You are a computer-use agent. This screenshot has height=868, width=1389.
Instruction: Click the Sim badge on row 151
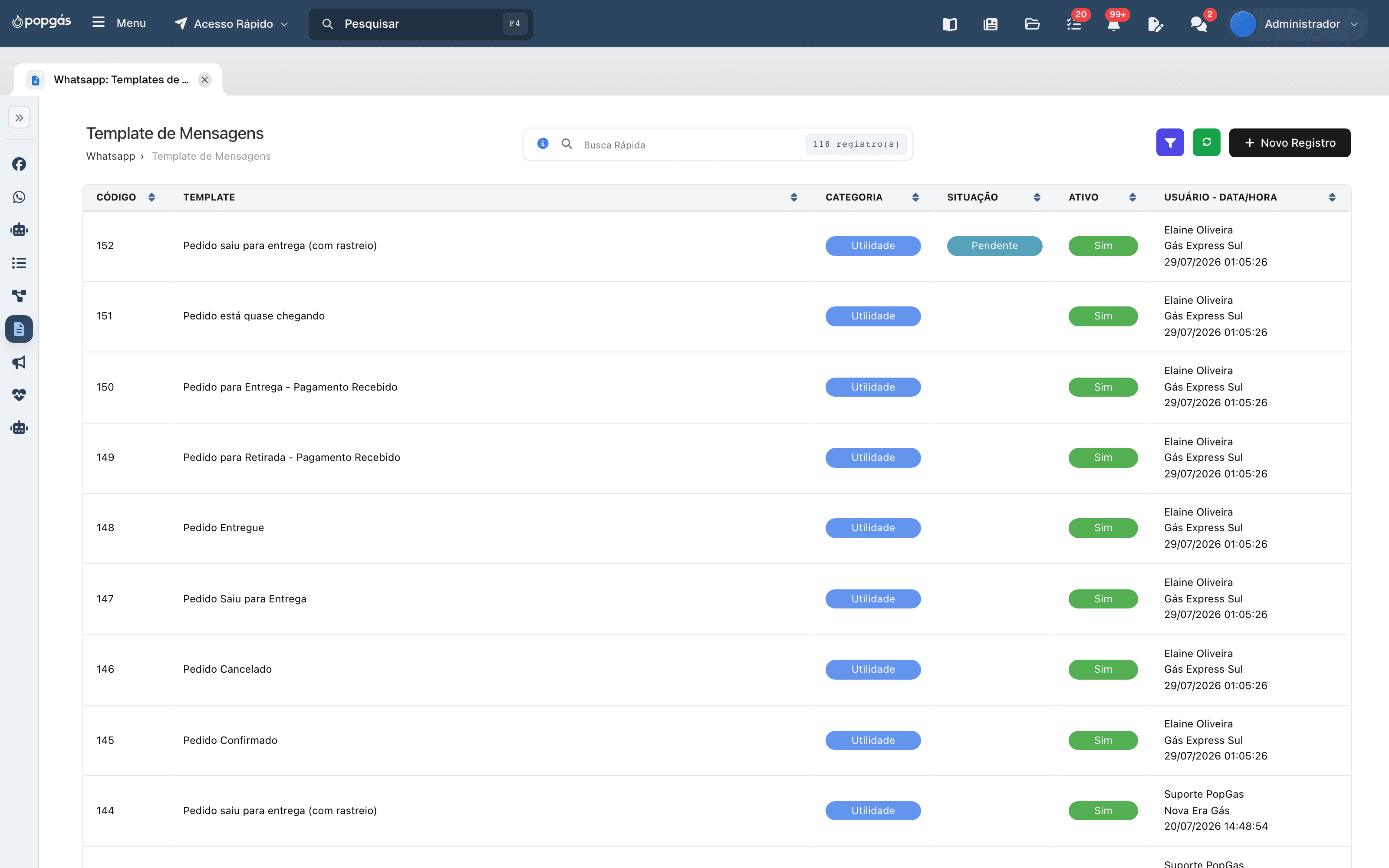click(x=1103, y=316)
